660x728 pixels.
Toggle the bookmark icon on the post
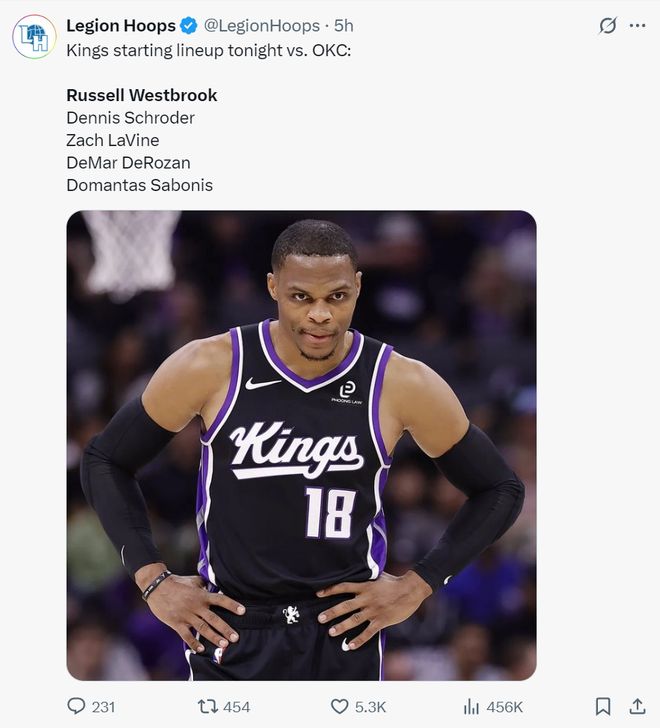tap(603, 706)
